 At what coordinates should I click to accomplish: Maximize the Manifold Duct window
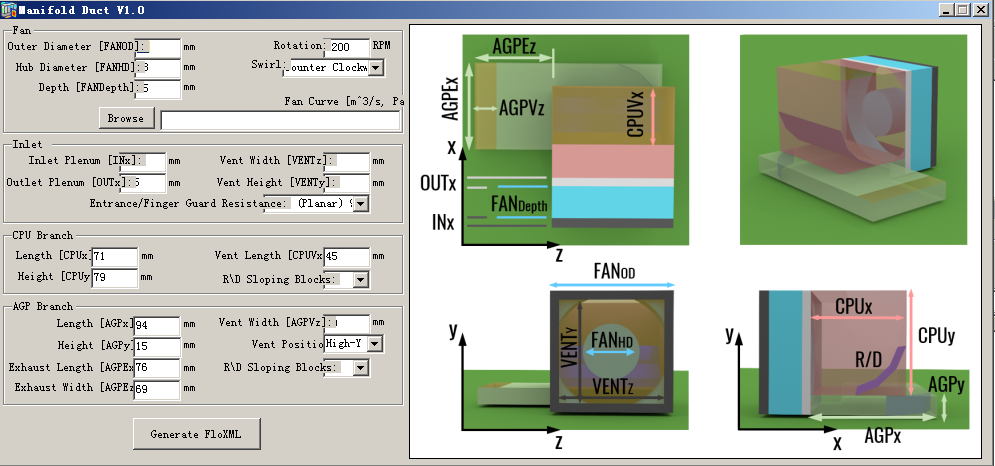963,10
